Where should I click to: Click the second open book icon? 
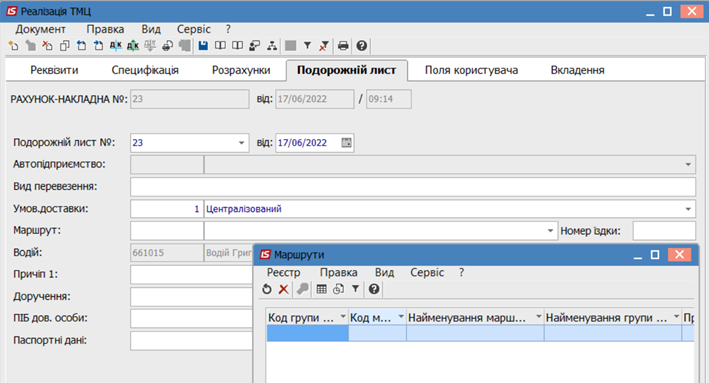pyautogui.click(x=237, y=46)
